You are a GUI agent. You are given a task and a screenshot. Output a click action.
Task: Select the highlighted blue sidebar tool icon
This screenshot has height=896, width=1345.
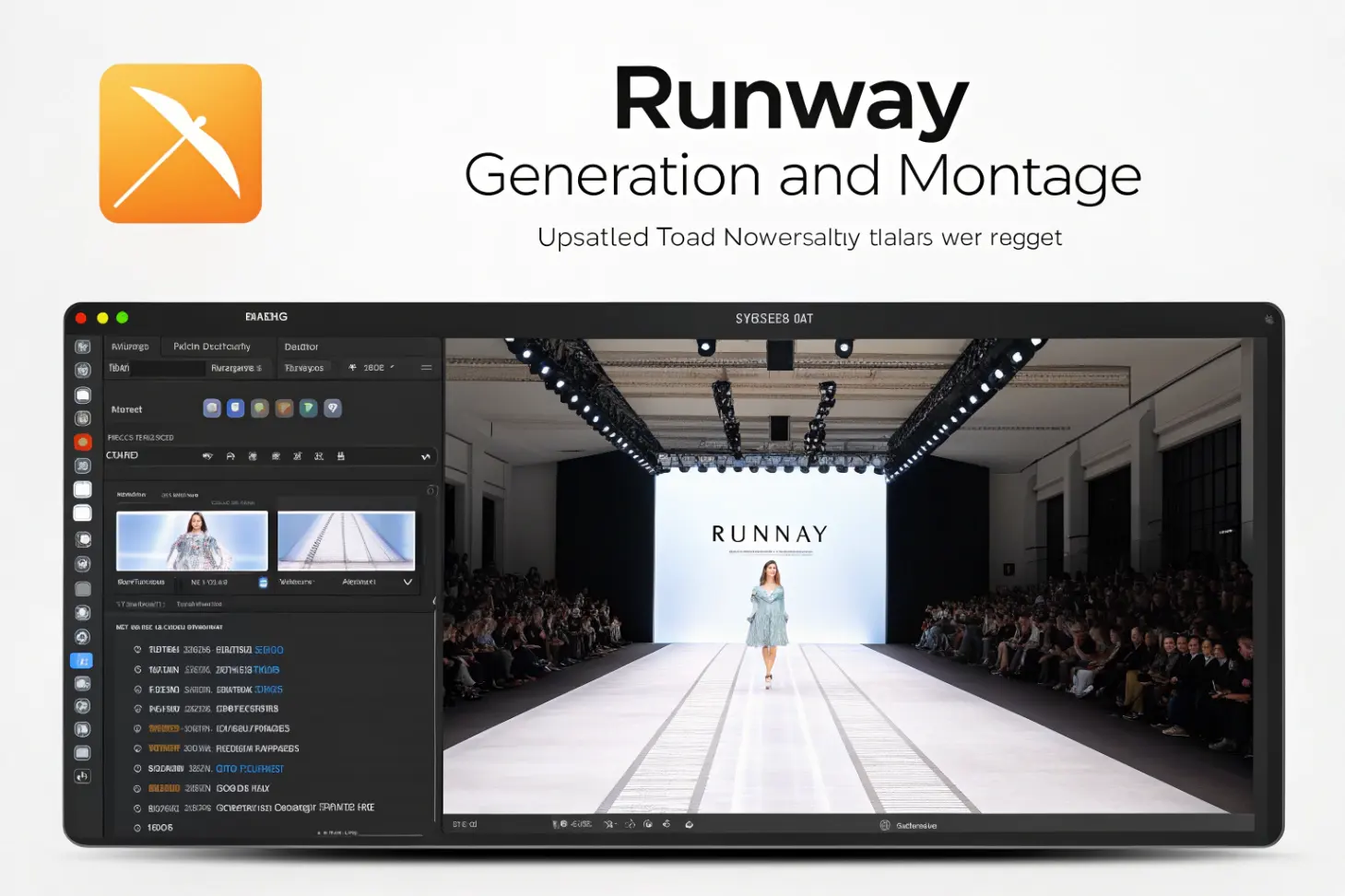(82, 661)
